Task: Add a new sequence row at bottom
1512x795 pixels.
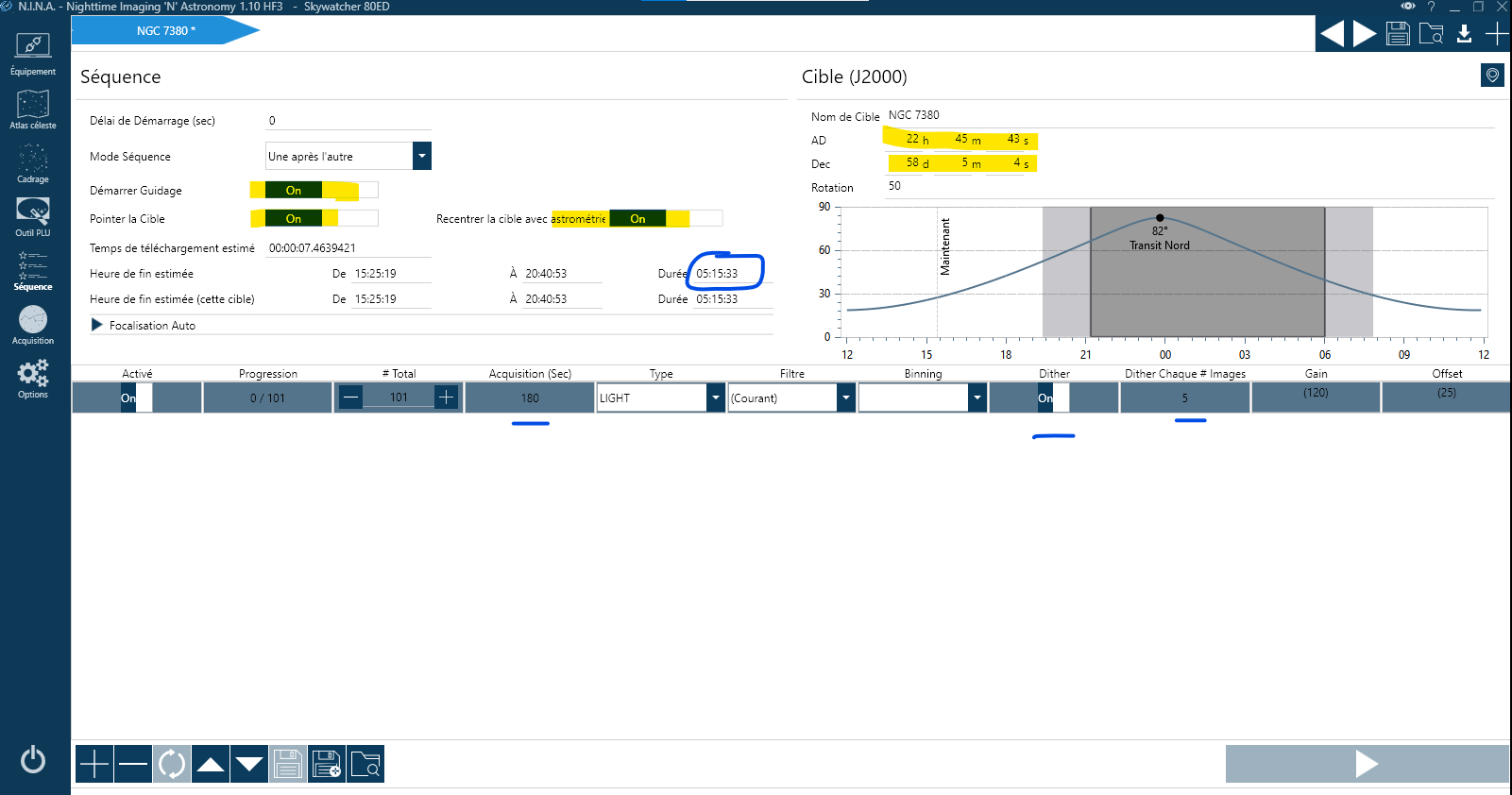Action: 94,764
